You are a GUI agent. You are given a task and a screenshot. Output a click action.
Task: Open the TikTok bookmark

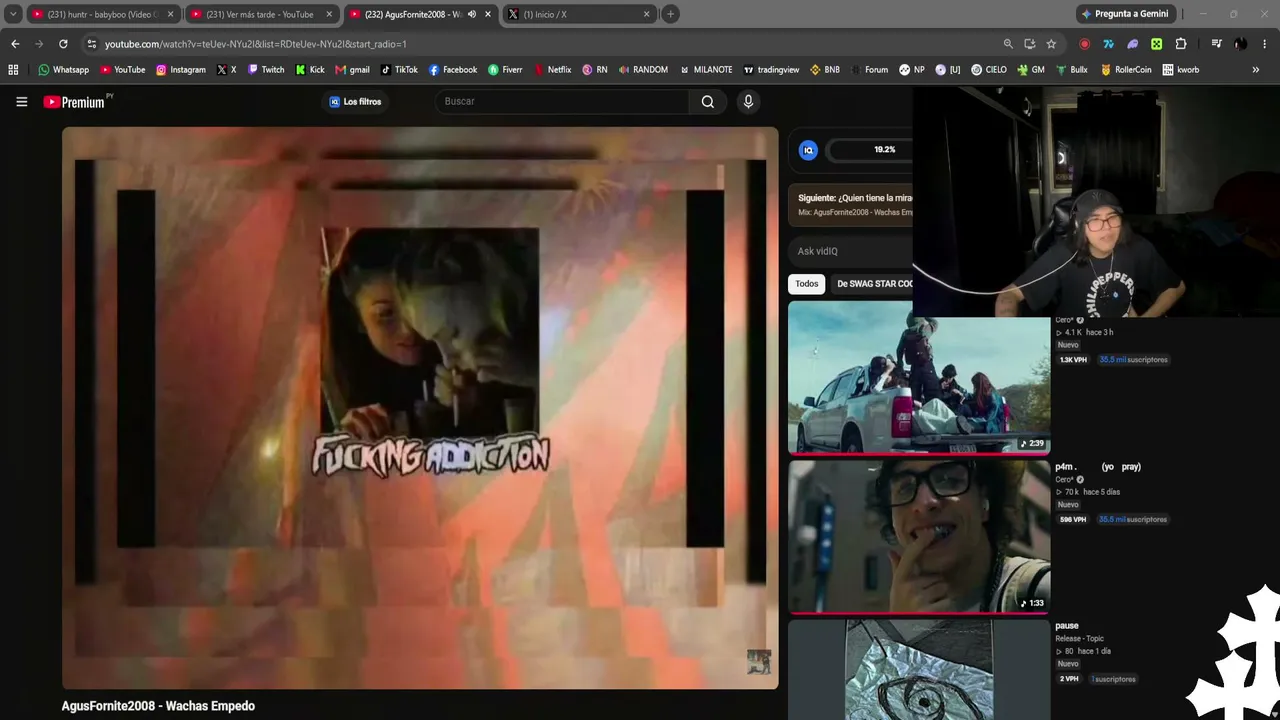pos(399,70)
